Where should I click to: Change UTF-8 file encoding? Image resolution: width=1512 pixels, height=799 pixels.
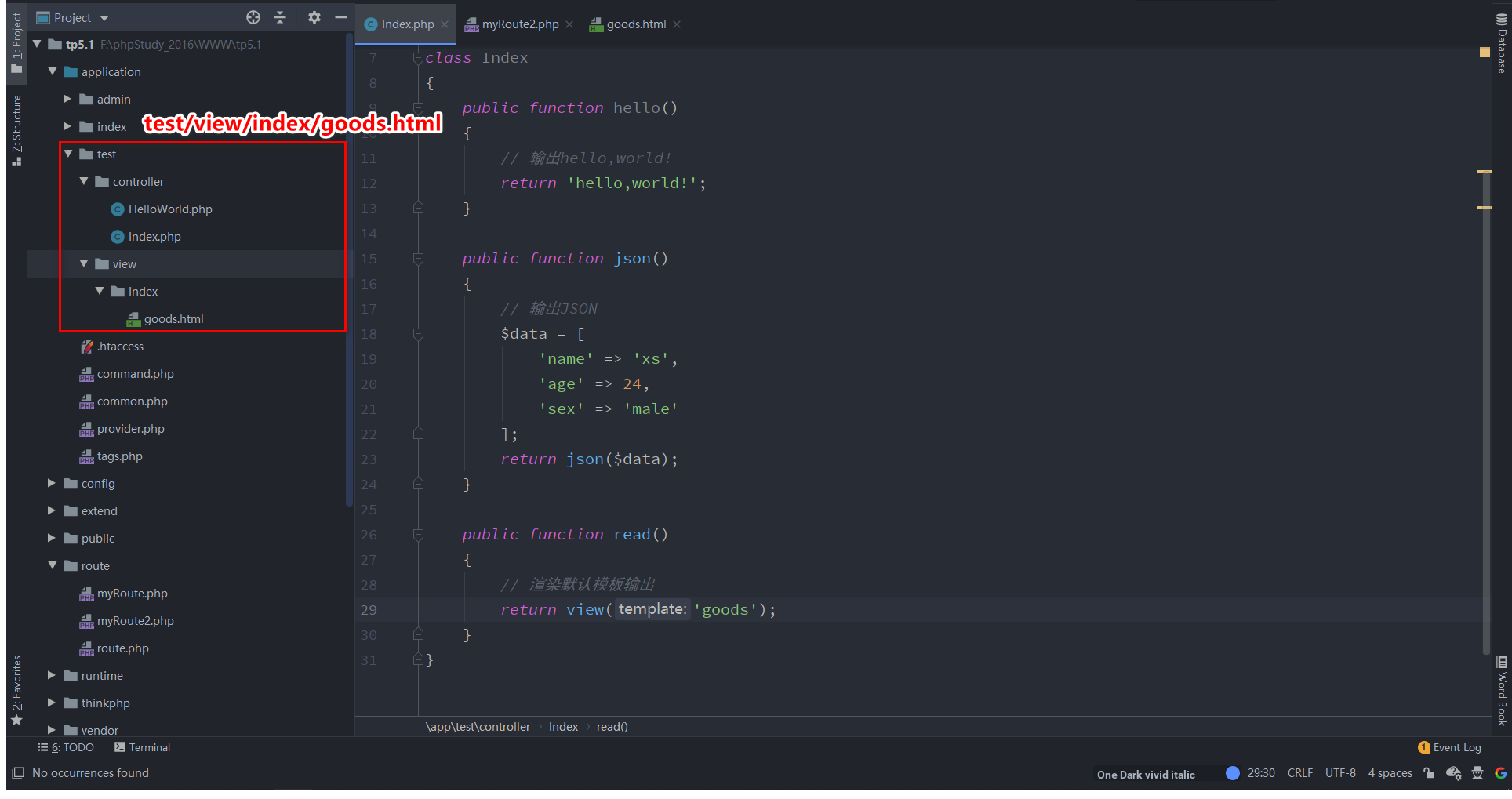click(x=1340, y=773)
